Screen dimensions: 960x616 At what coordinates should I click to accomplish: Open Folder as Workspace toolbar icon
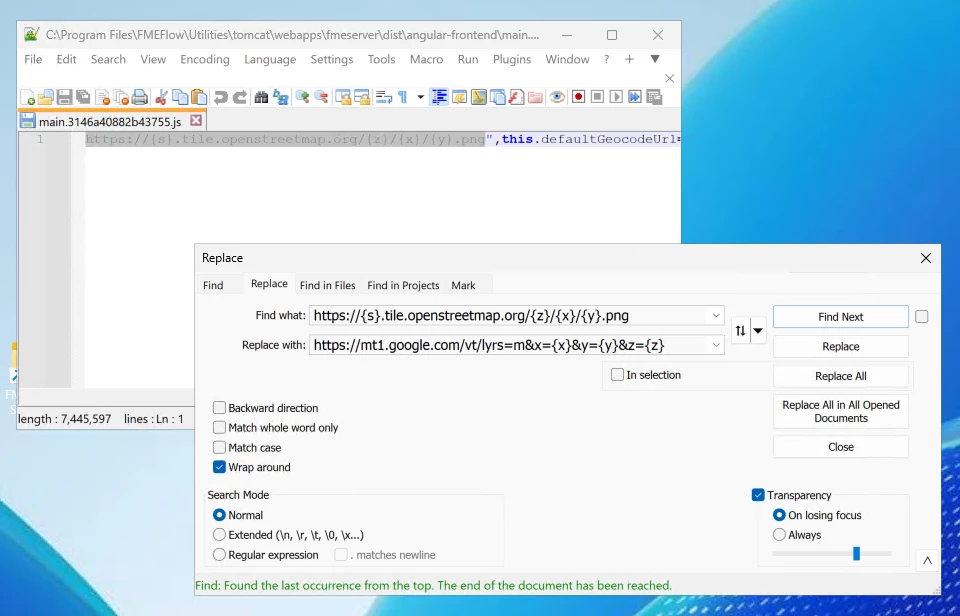click(535, 97)
